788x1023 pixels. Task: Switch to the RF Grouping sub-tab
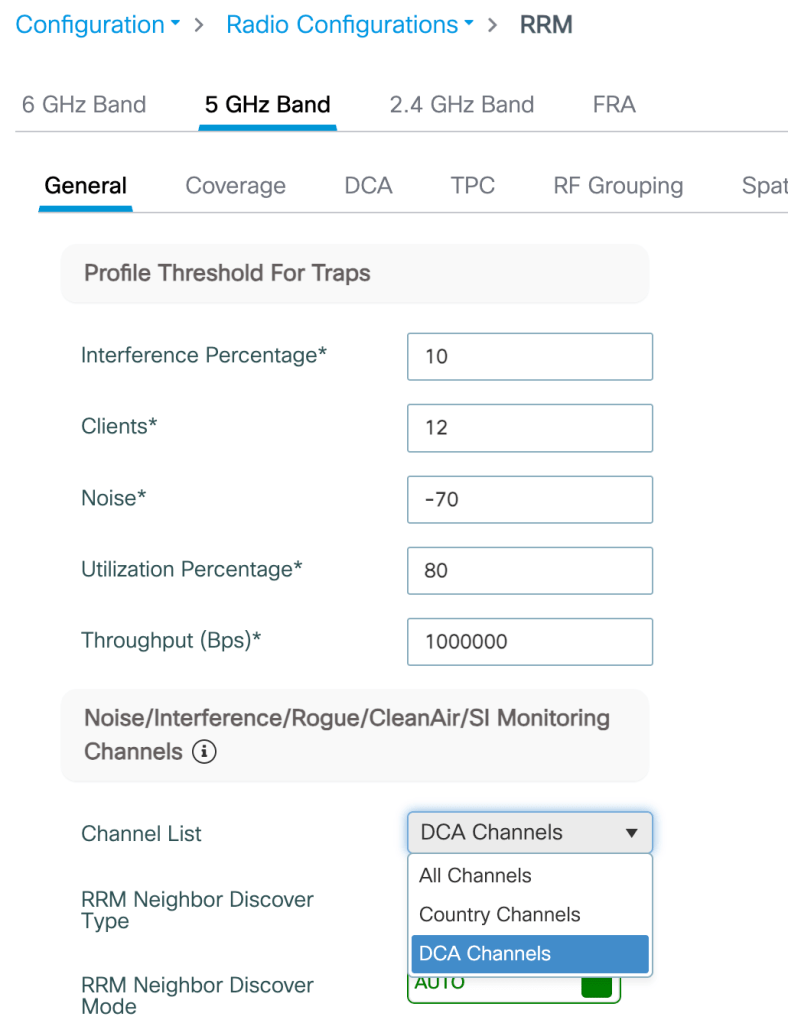tap(617, 186)
